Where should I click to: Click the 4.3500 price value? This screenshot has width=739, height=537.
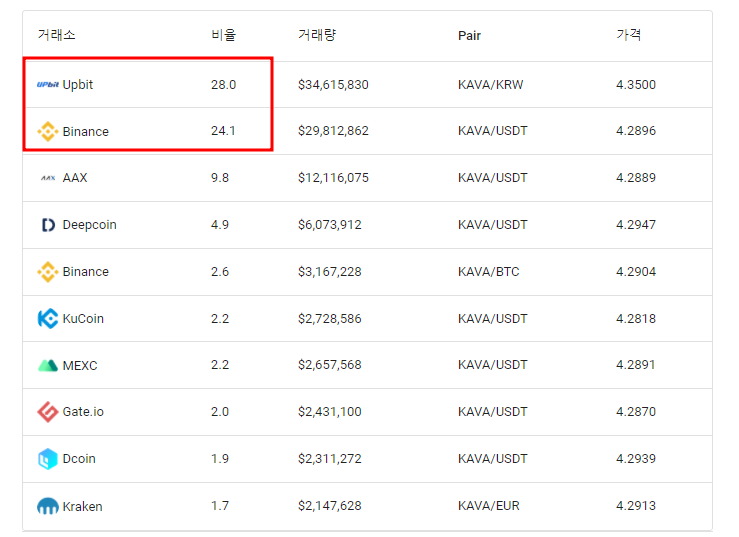tap(636, 85)
